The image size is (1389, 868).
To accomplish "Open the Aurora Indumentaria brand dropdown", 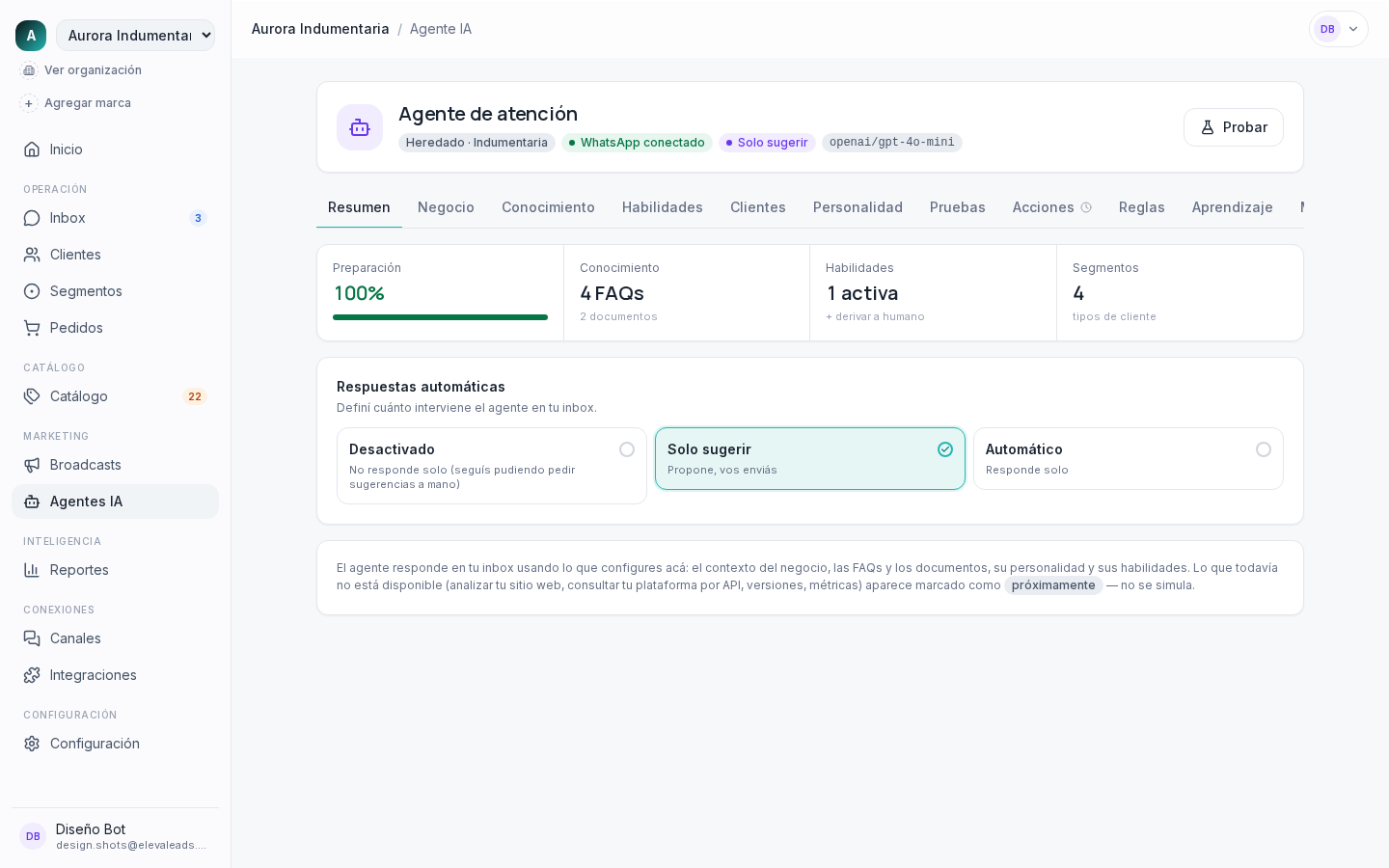I will click(135, 36).
